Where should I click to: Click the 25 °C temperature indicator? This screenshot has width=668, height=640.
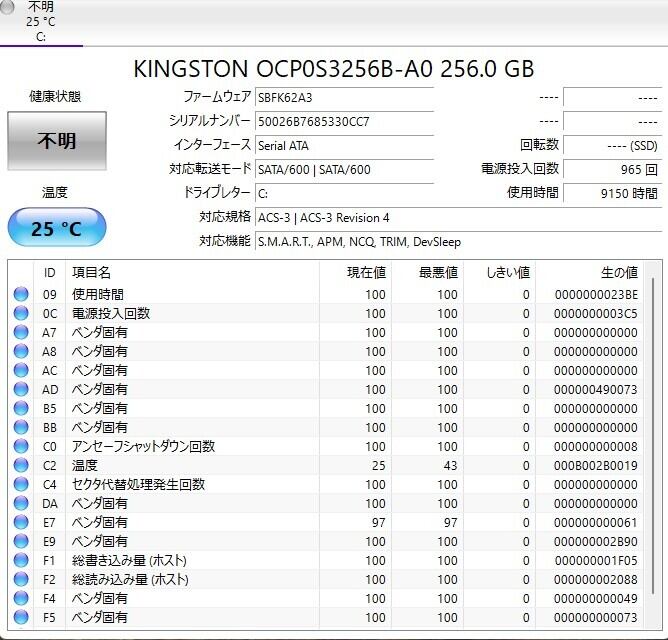57,228
